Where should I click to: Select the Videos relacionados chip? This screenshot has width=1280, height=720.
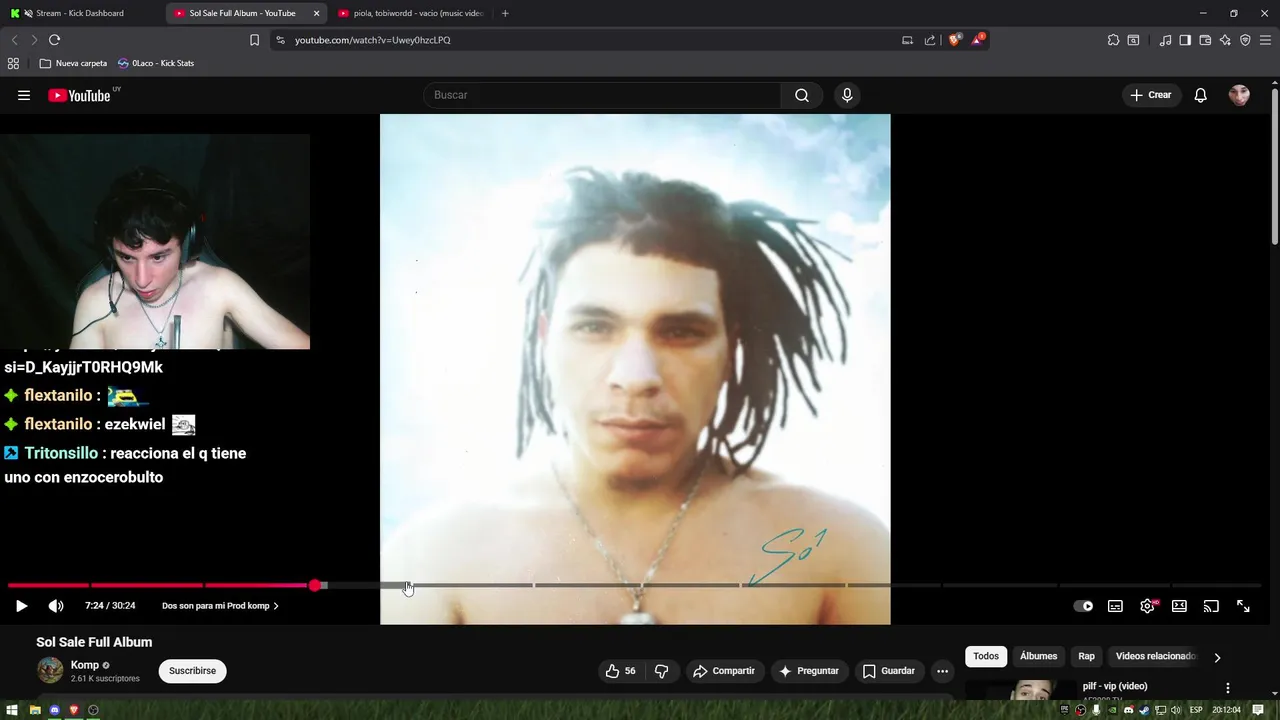[x=1156, y=656]
